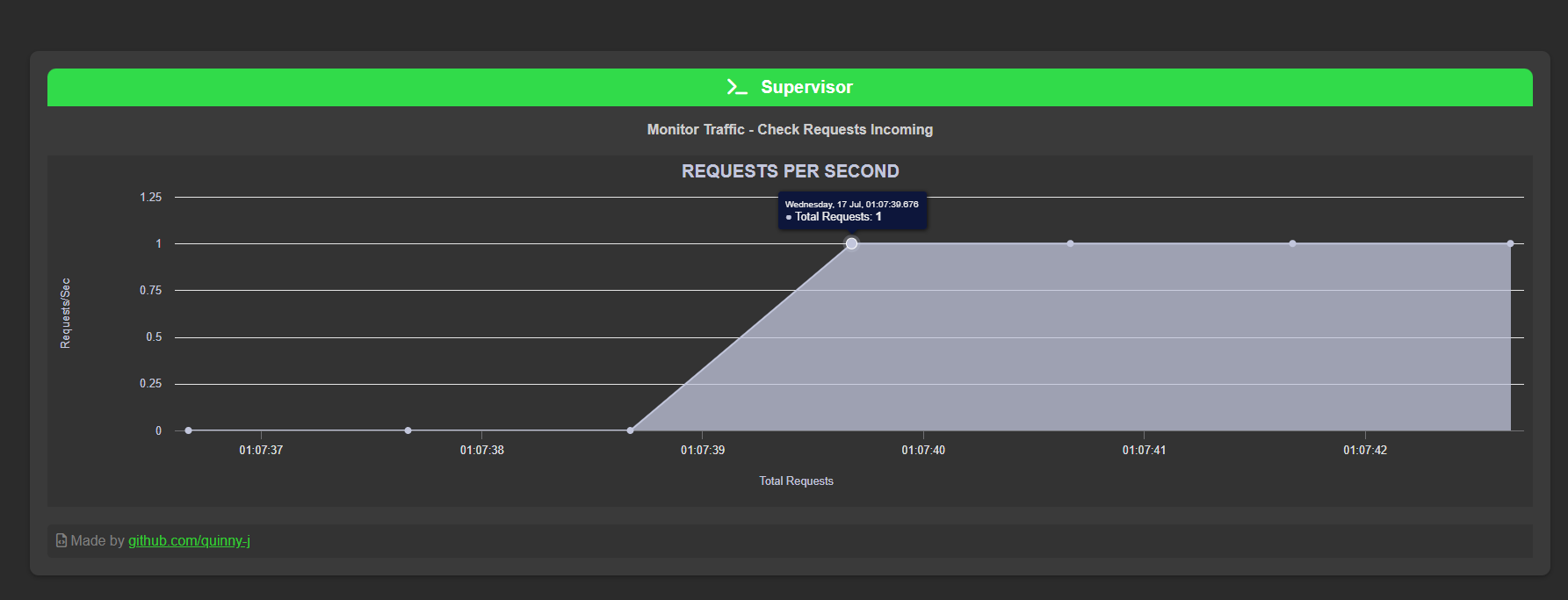Image resolution: width=1568 pixels, height=600 pixels.
Task: Click the 0.25 y-axis label
Action: 151,383
